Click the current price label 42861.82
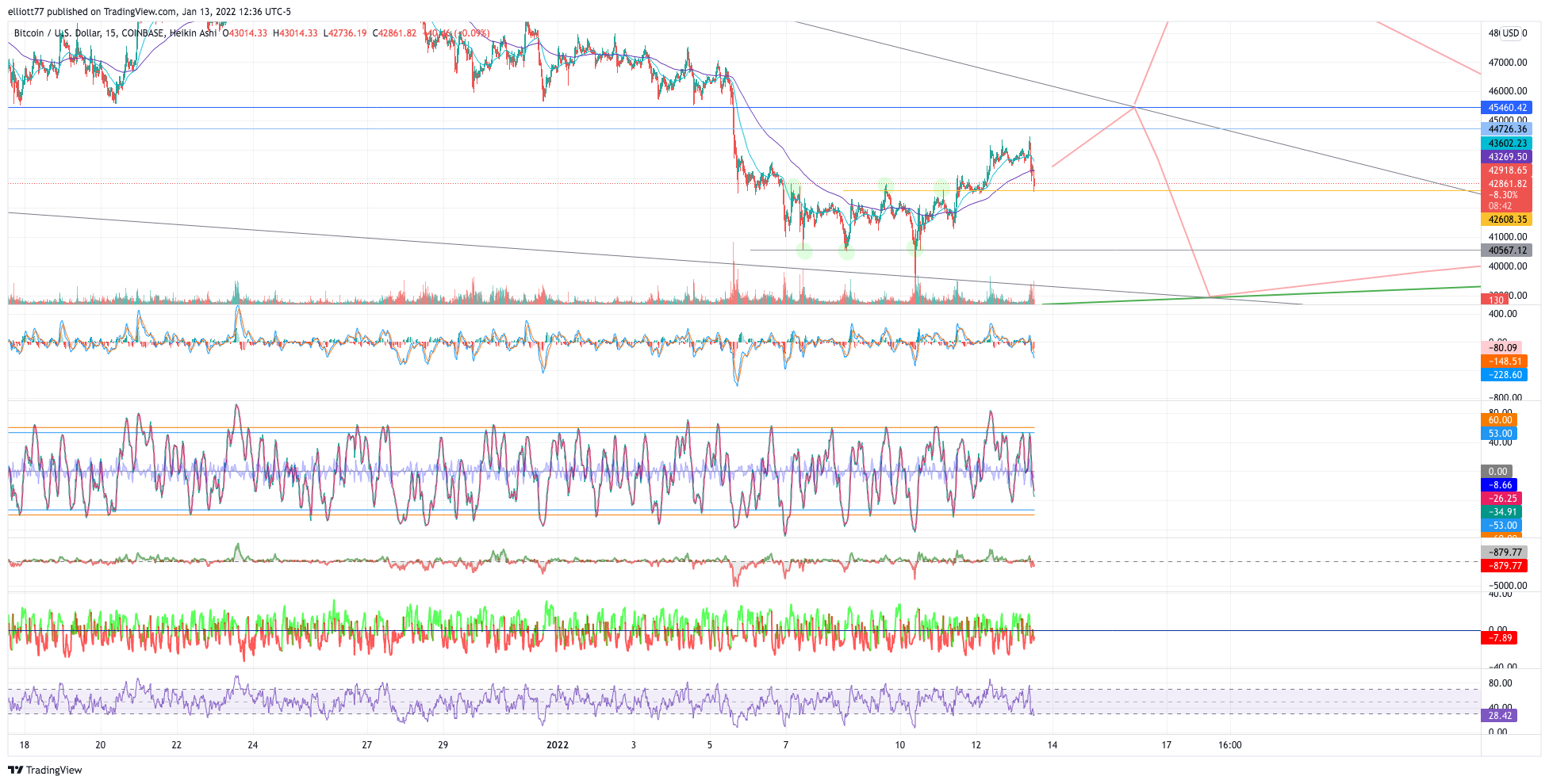The width and height of the screenshot is (1549, 784). coord(1506,184)
